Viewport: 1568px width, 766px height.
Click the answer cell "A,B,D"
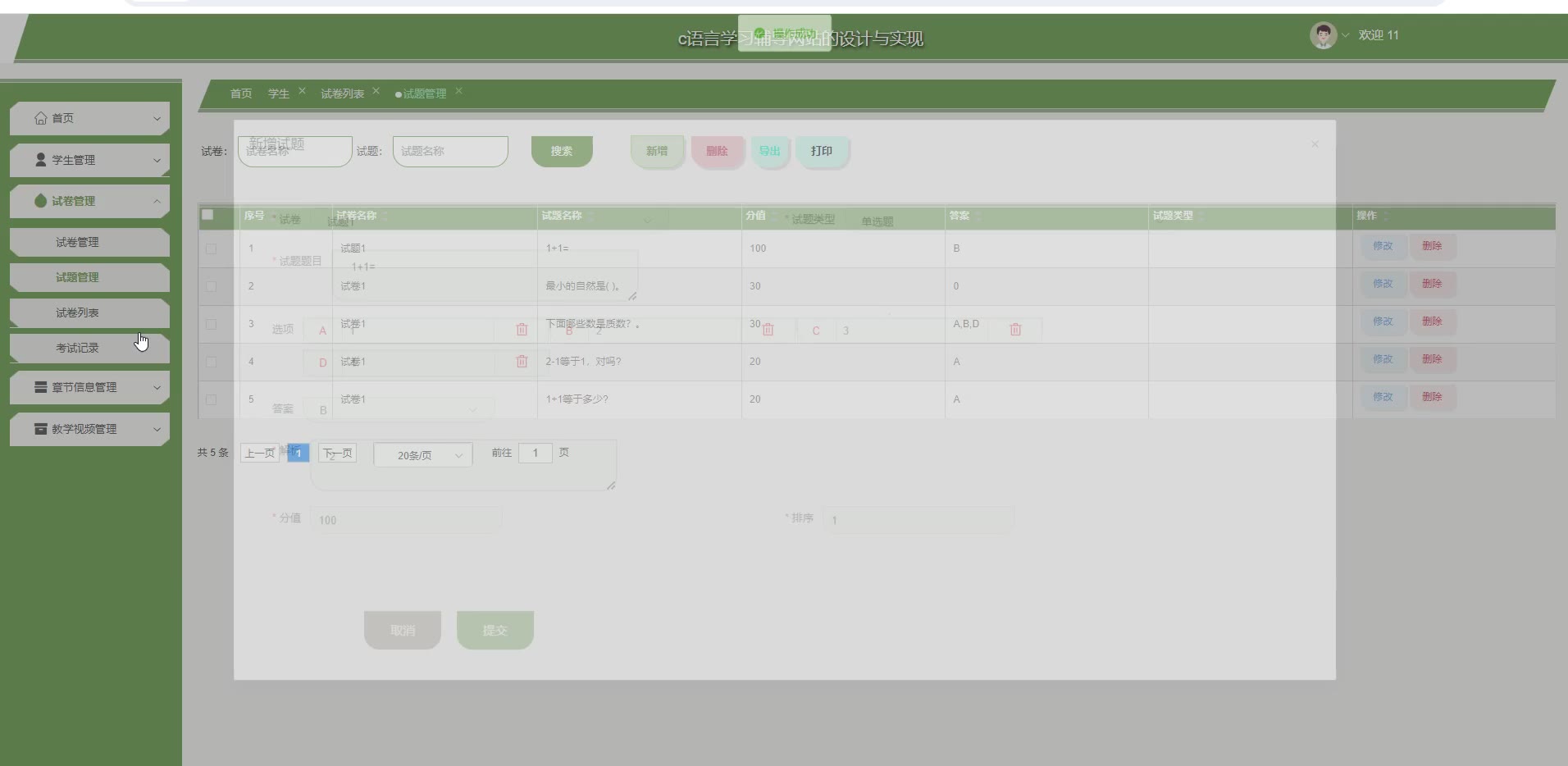(x=966, y=324)
